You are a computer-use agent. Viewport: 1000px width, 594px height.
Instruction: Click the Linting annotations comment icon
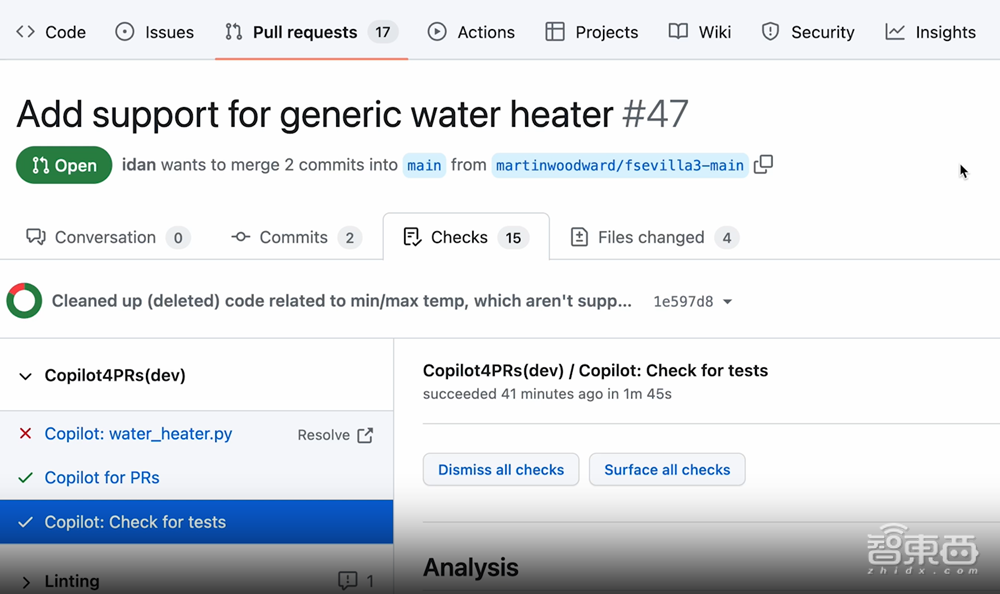(x=347, y=580)
